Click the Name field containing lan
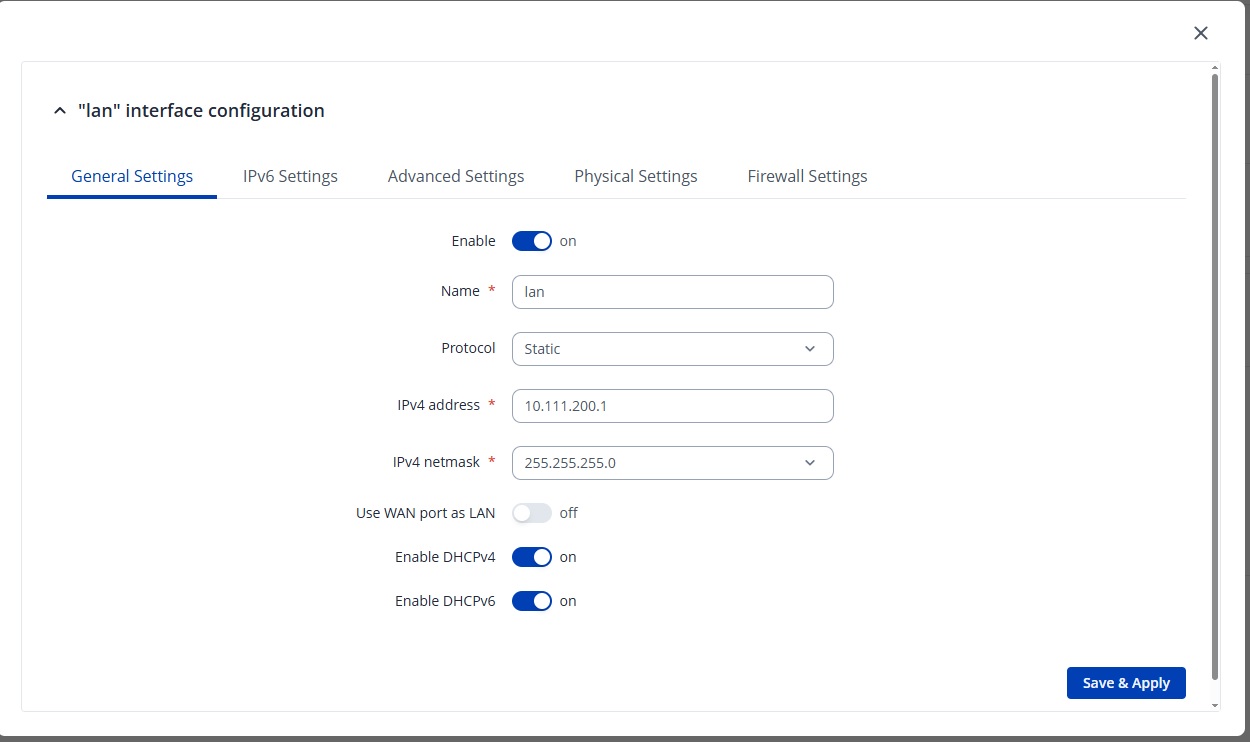Image resolution: width=1250 pixels, height=742 pixels. pyautogui.click(x=672, y=292)
